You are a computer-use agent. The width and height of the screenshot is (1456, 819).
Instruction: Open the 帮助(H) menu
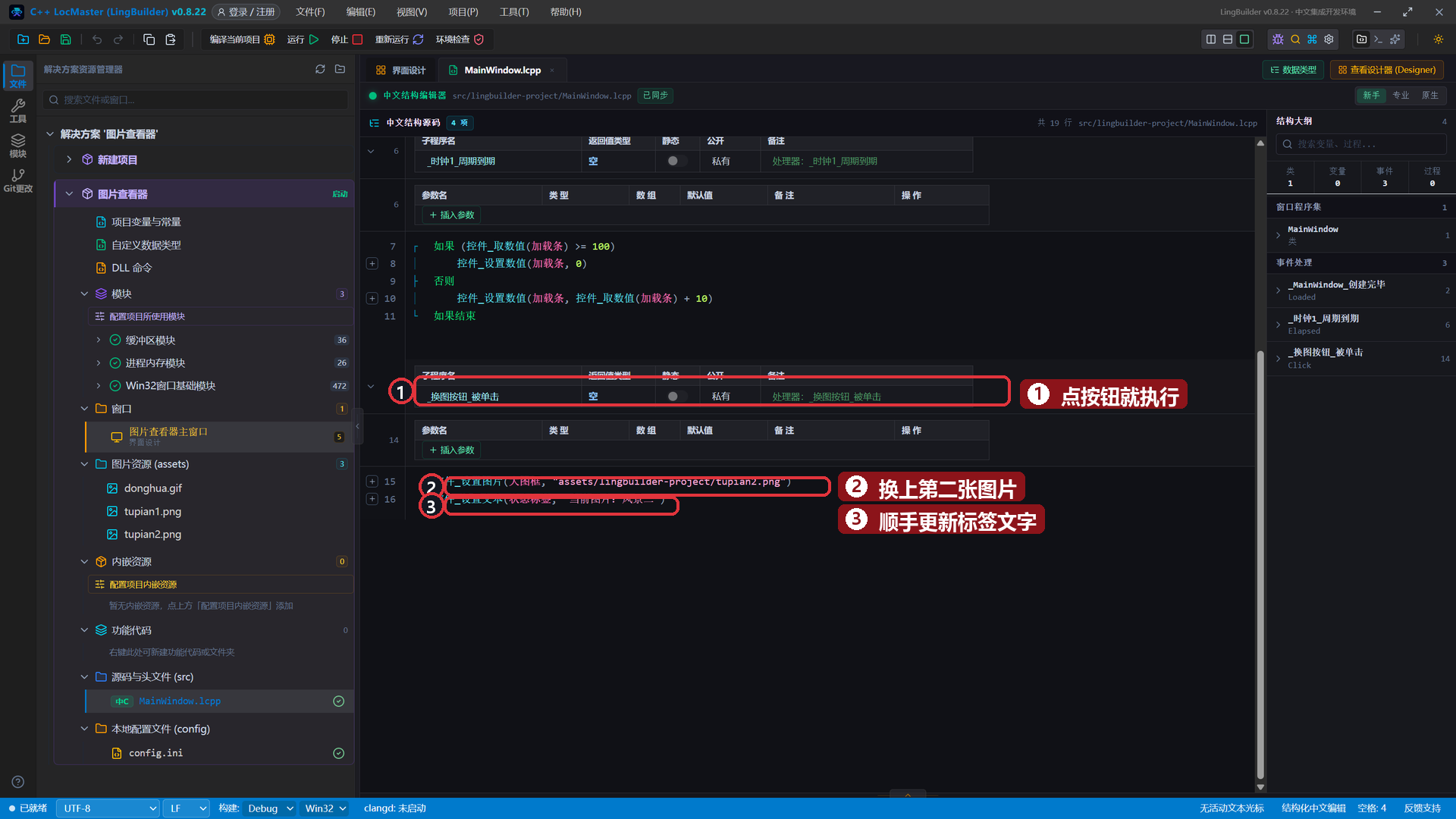coord(566,12)
